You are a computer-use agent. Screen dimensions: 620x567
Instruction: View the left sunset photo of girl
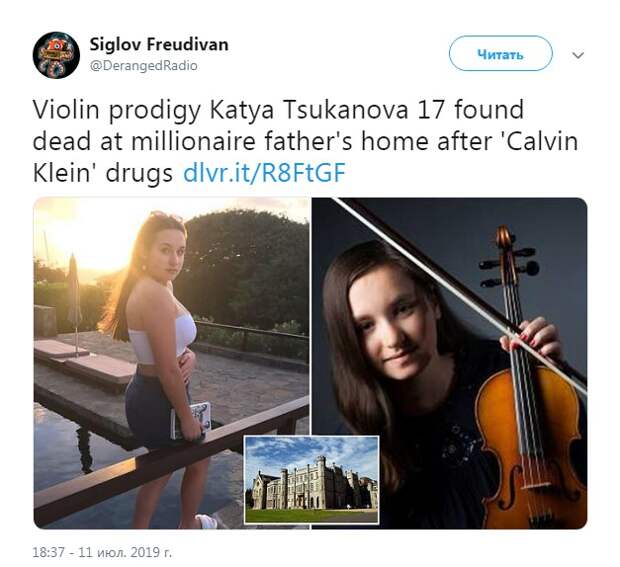(x=171, y=363)
